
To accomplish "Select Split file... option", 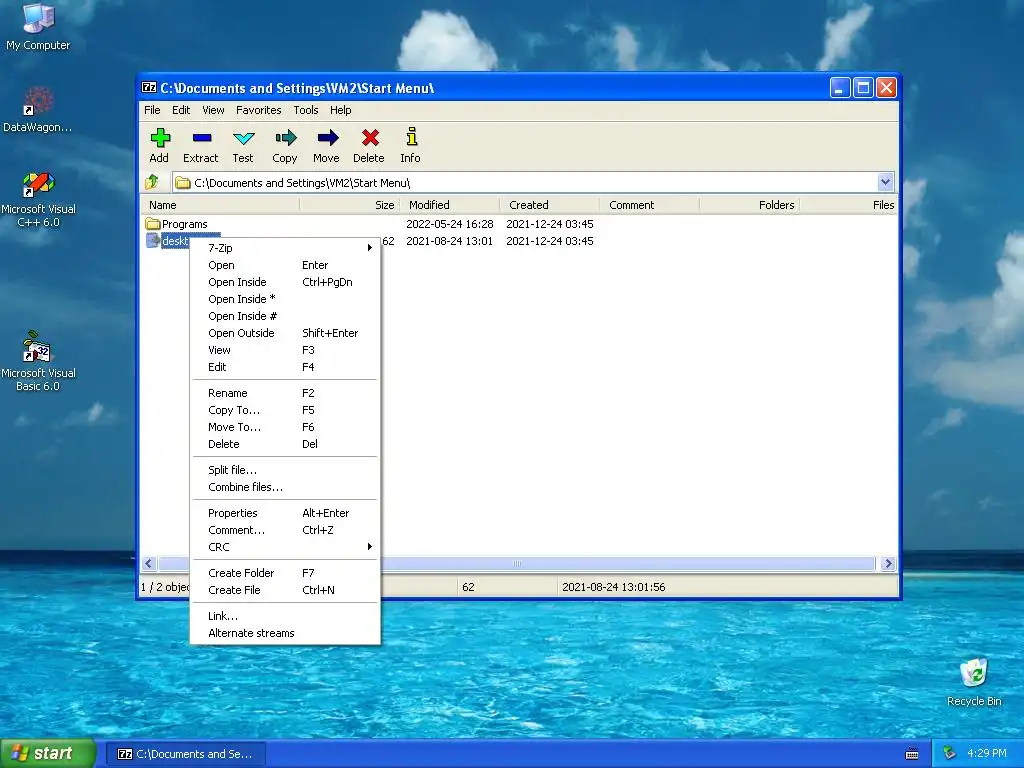I will coord(285,470).
